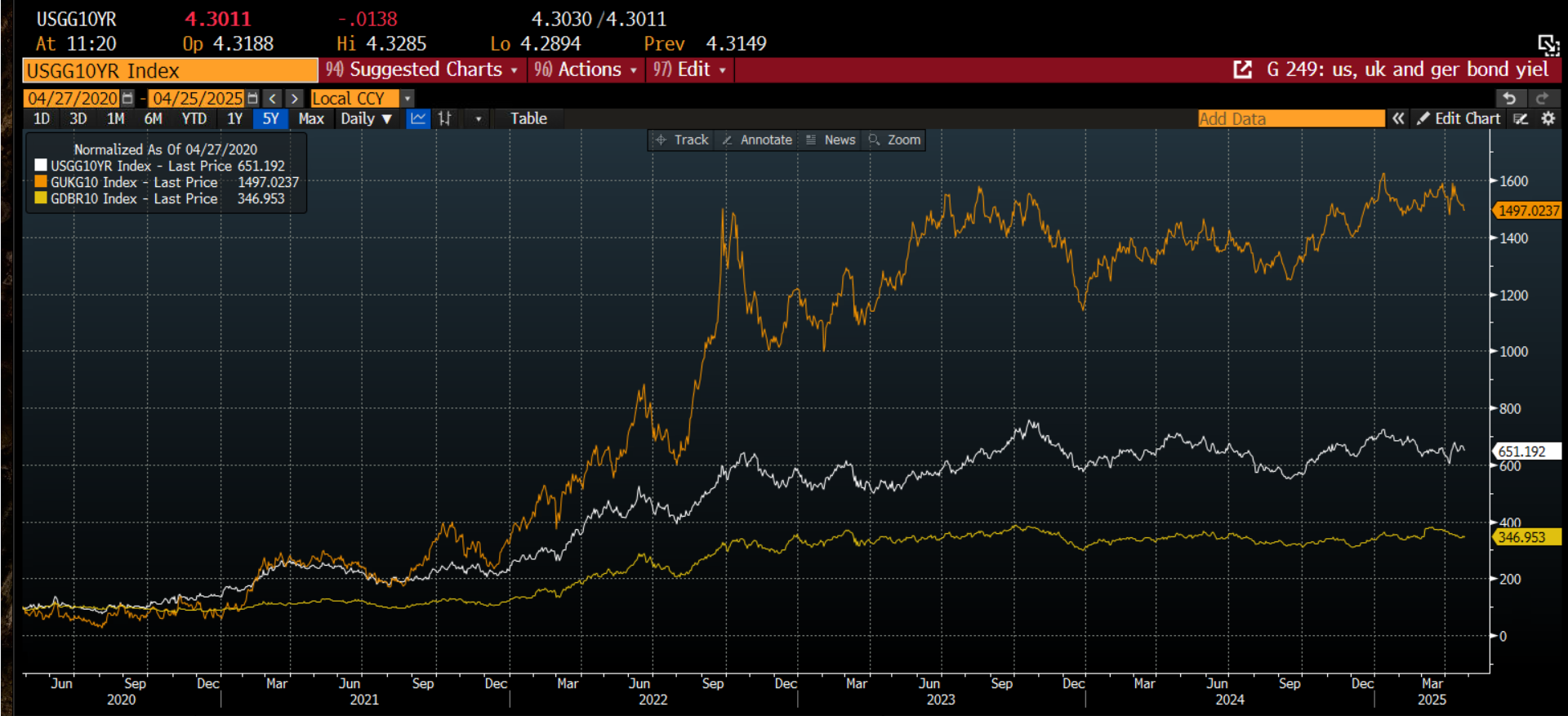Viewport: 1568px width, 716px height.
Task: Click the low price 4.2894
Action: point(550,44)
